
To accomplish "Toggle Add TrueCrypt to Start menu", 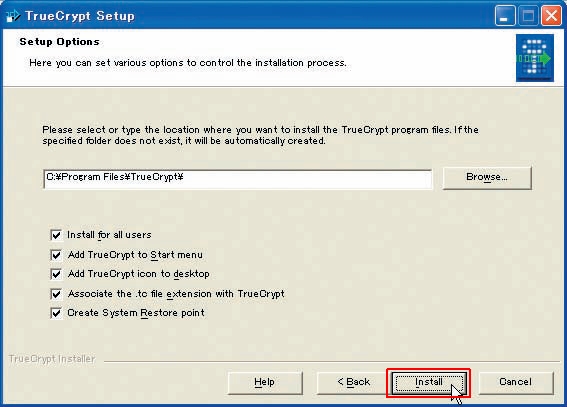I will [56, 255].
